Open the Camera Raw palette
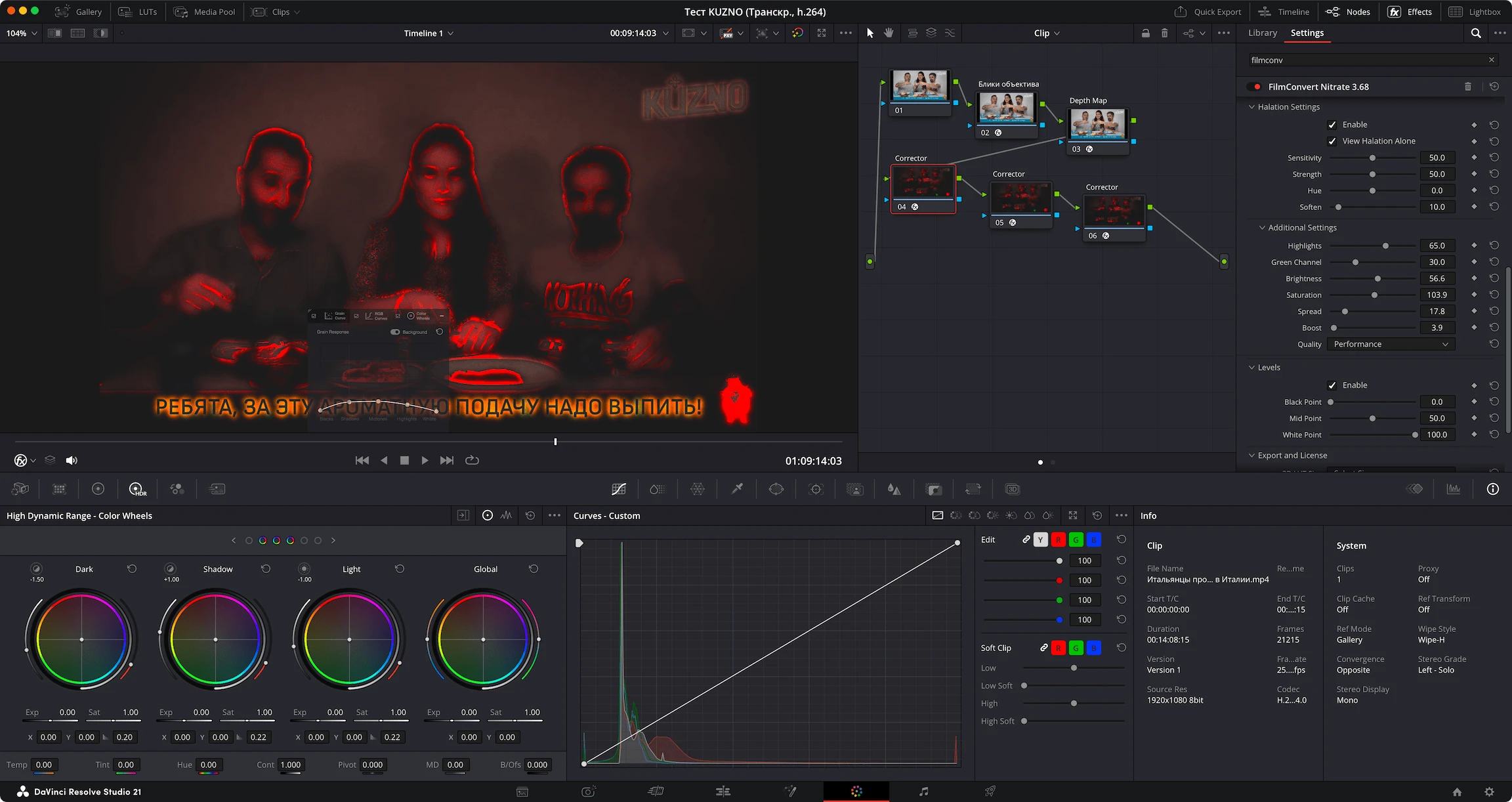Image resolution: width=1512 pixels, height=802 pixels. coord(20,489)
